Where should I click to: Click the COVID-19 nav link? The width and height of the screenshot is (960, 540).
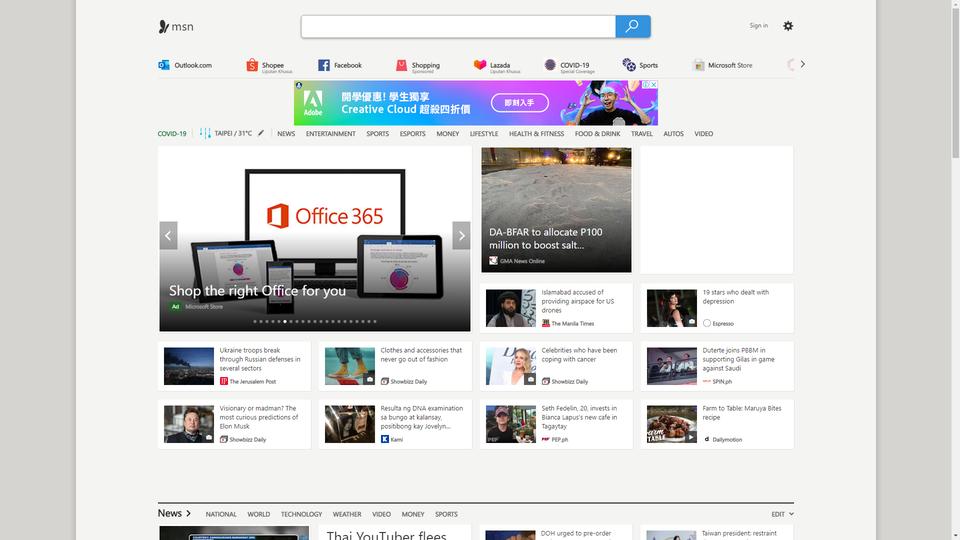172,133
